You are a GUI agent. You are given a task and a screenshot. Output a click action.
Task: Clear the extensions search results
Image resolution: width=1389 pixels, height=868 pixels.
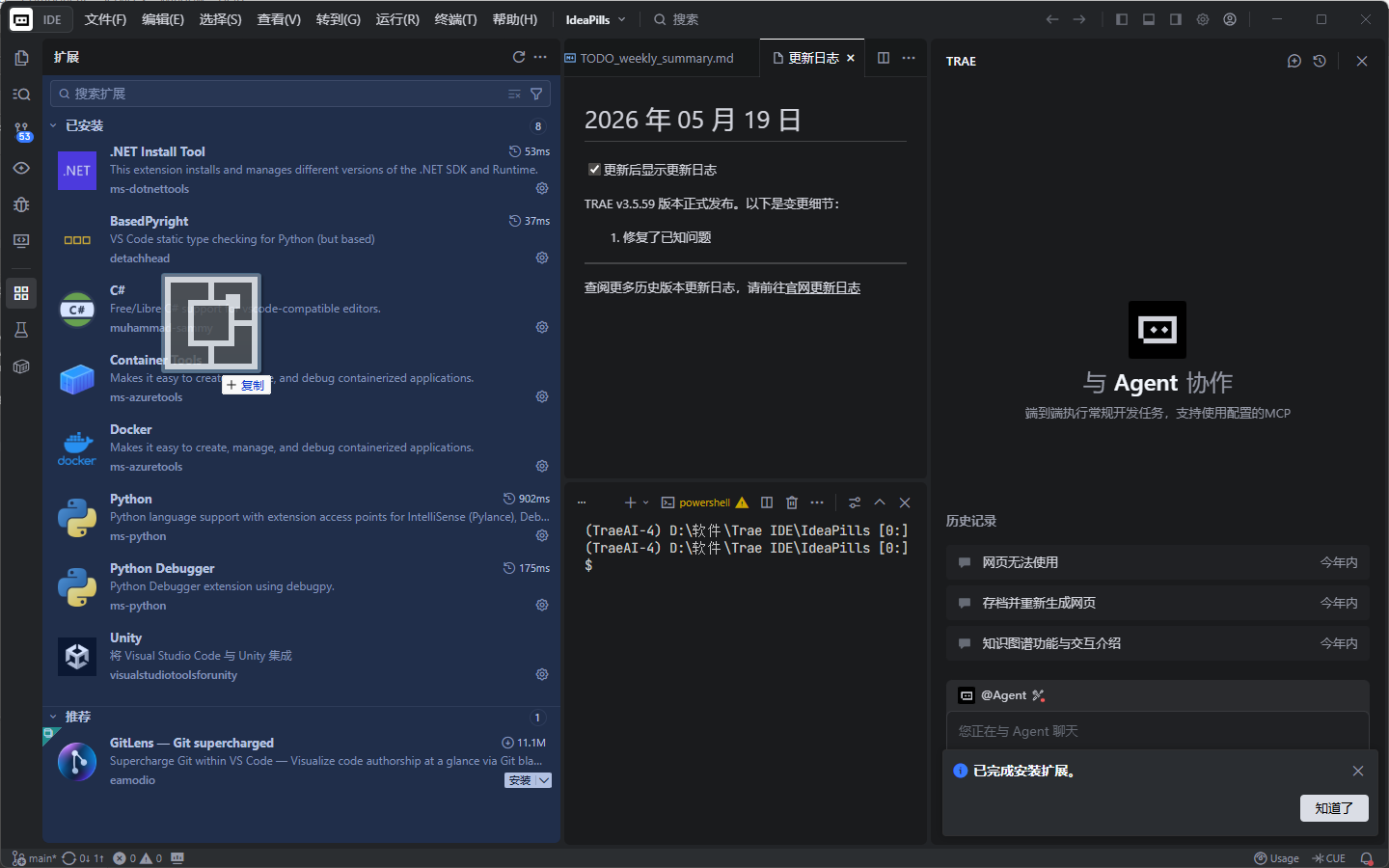514,94
